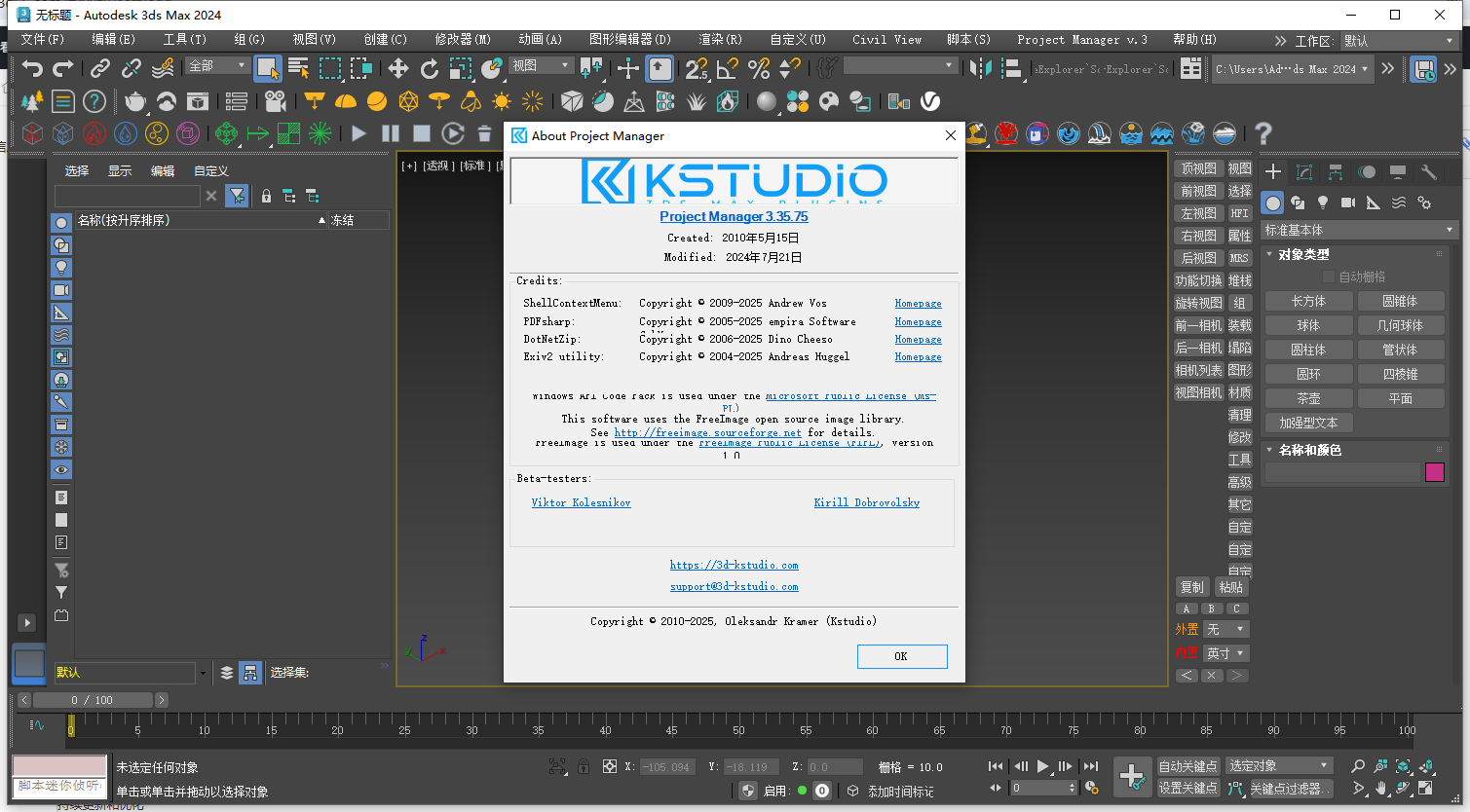Click the Zoom Extents icon near viewport navigation
The width and height of the screenshot is (1470, 812).
point(1401,767)
